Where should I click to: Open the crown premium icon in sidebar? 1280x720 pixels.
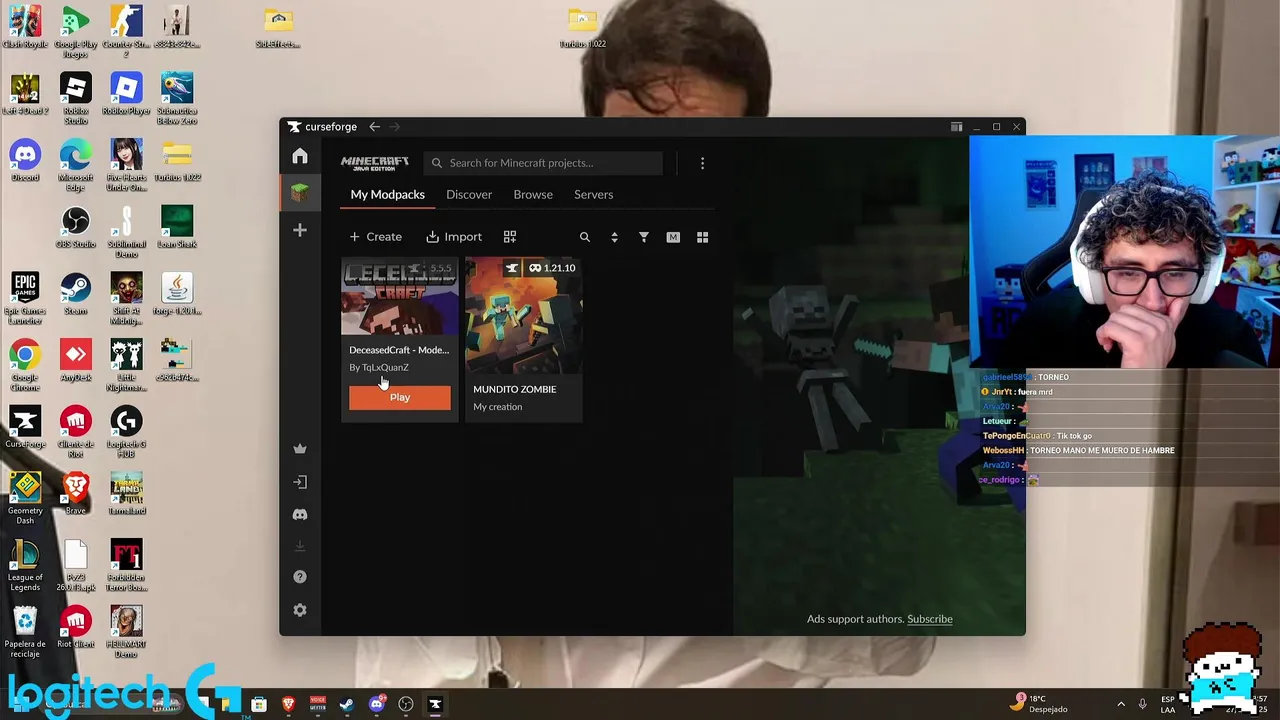tap(300, 449)
